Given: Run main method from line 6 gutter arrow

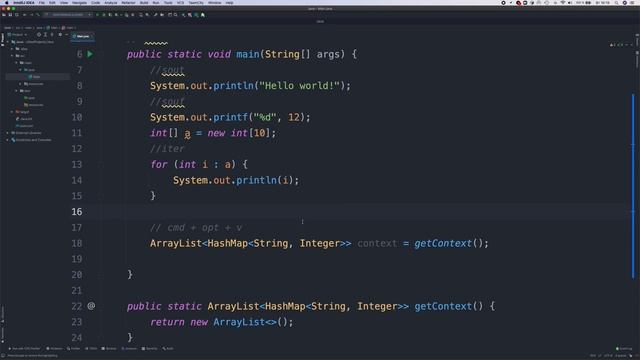Looking at the screenshot, I should coord(90,54).
